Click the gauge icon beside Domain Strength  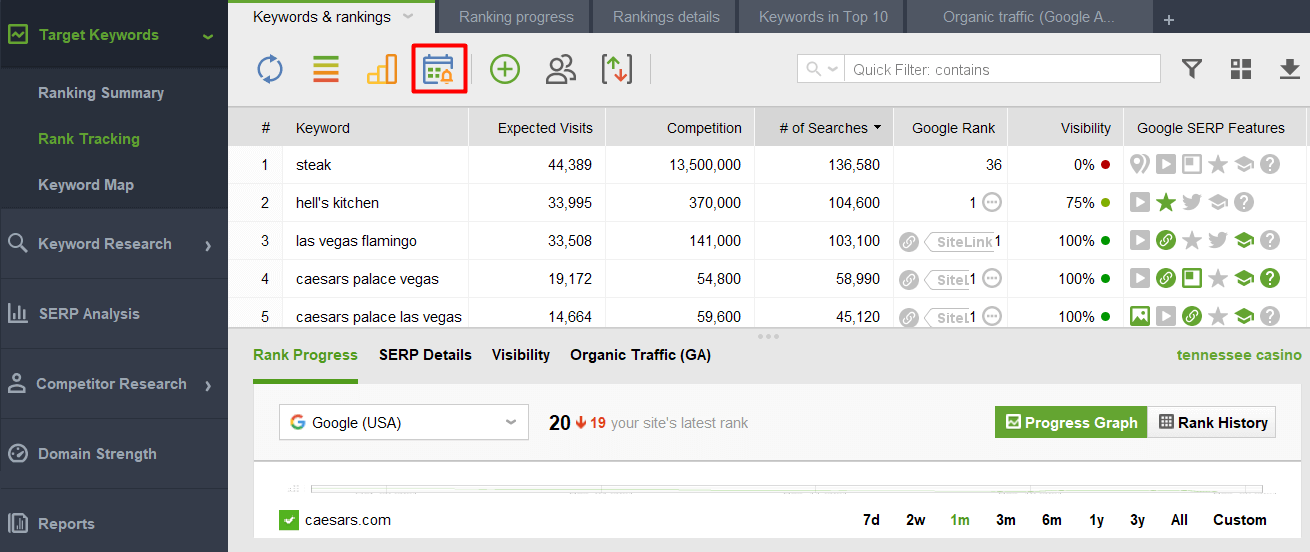click(x=18, y=453)
